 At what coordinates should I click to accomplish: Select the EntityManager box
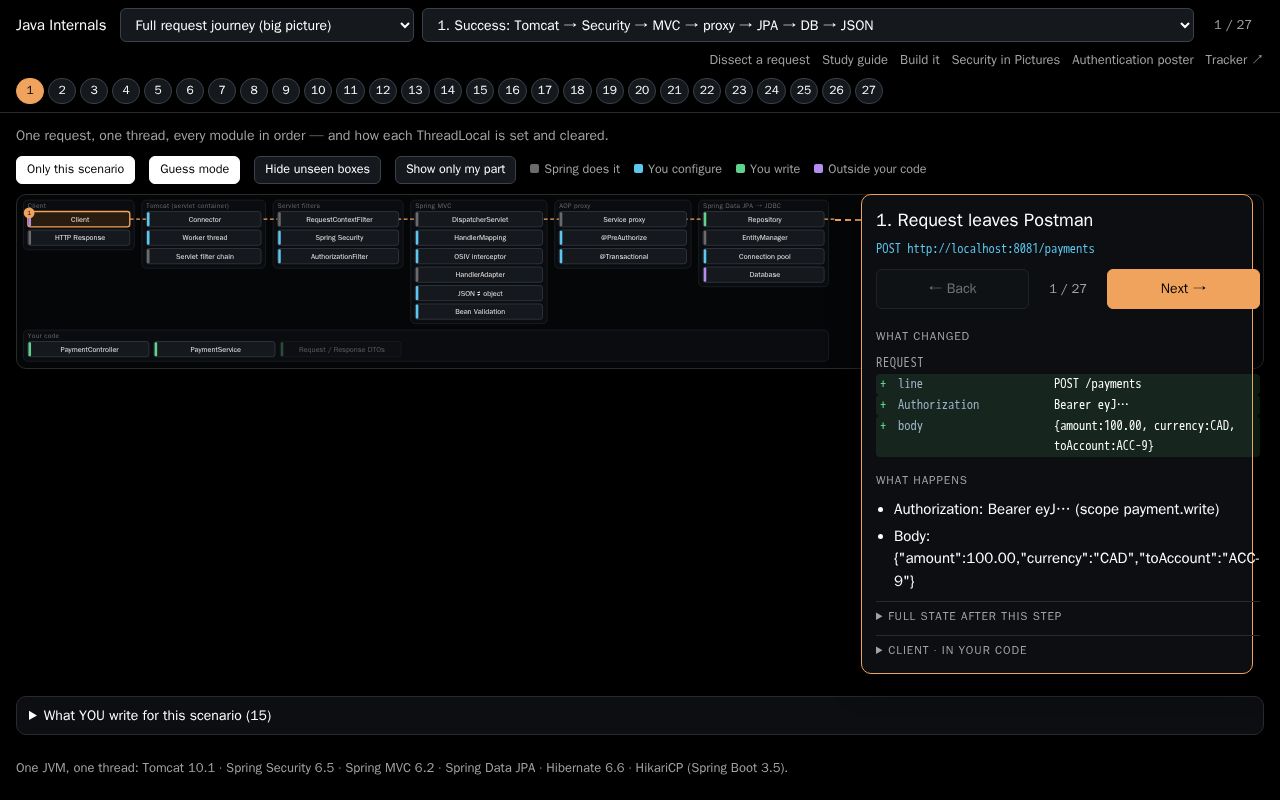point(764,238)
